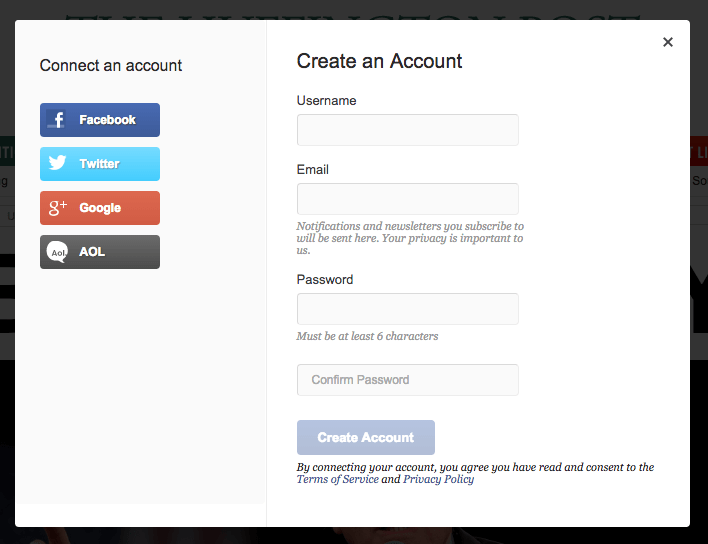Click the Email field label
This screenshot has height=544, width=708.
click(x=313, y=170)
